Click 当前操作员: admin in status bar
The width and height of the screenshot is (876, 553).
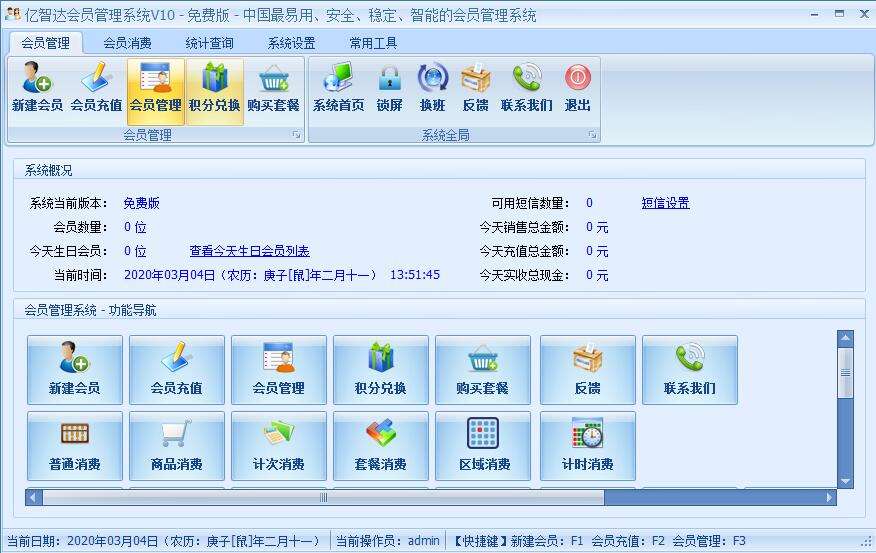coord(387,541)
